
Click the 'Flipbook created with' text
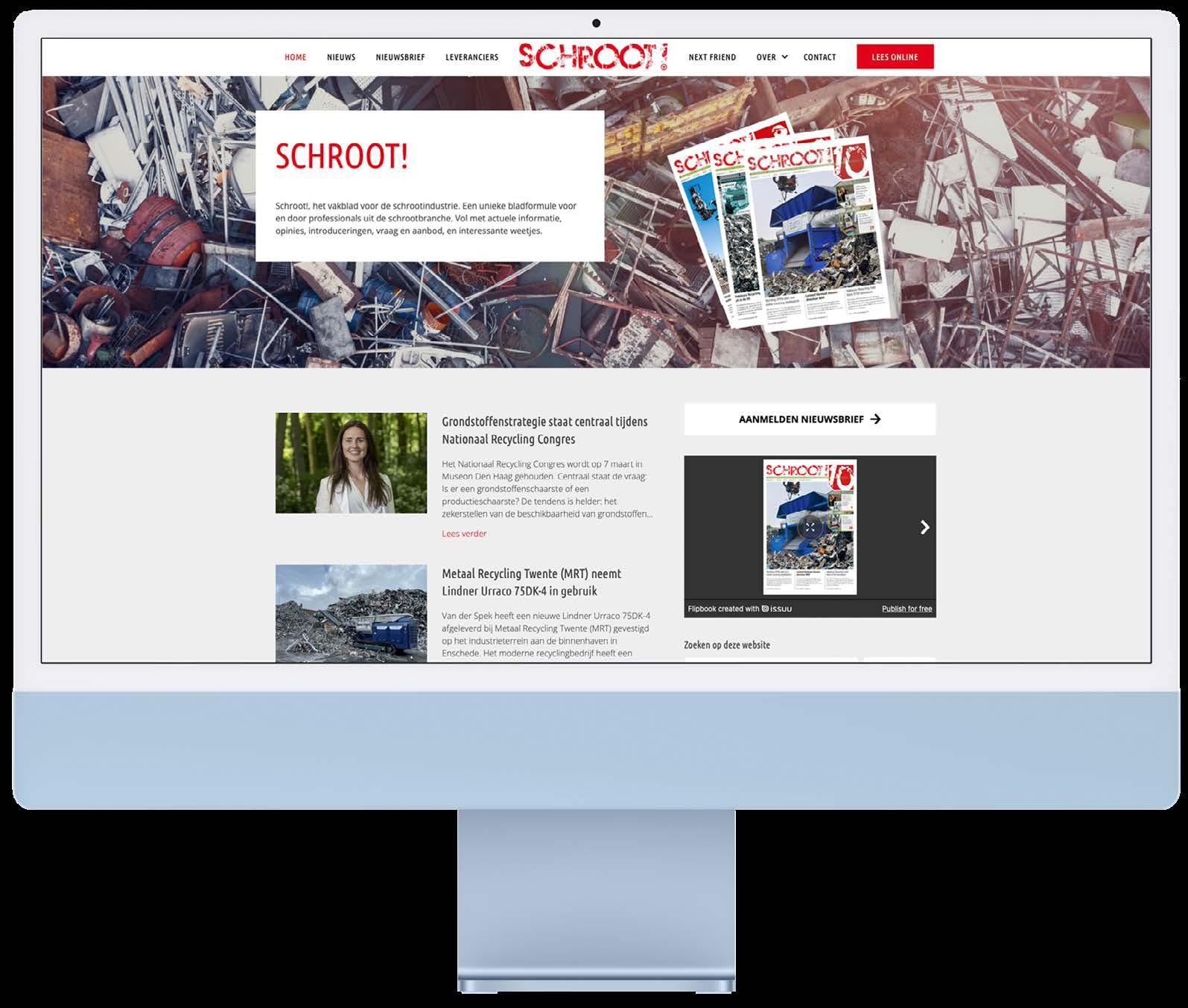coord(723,609)
